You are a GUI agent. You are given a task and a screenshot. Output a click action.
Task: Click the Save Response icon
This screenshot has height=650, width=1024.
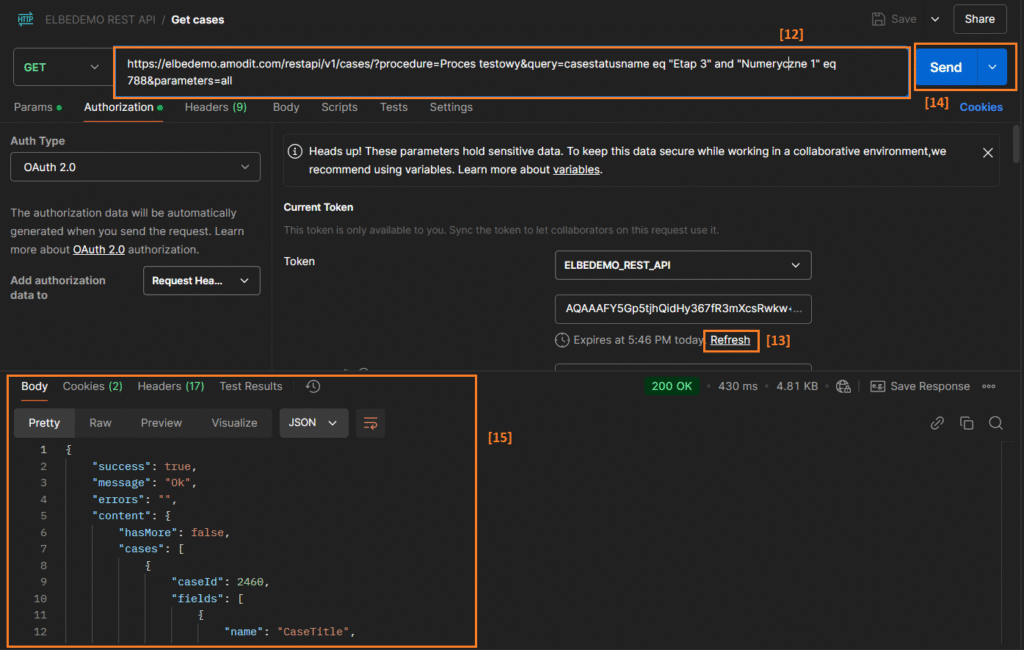pyautogui.click(x=878, y=387)
